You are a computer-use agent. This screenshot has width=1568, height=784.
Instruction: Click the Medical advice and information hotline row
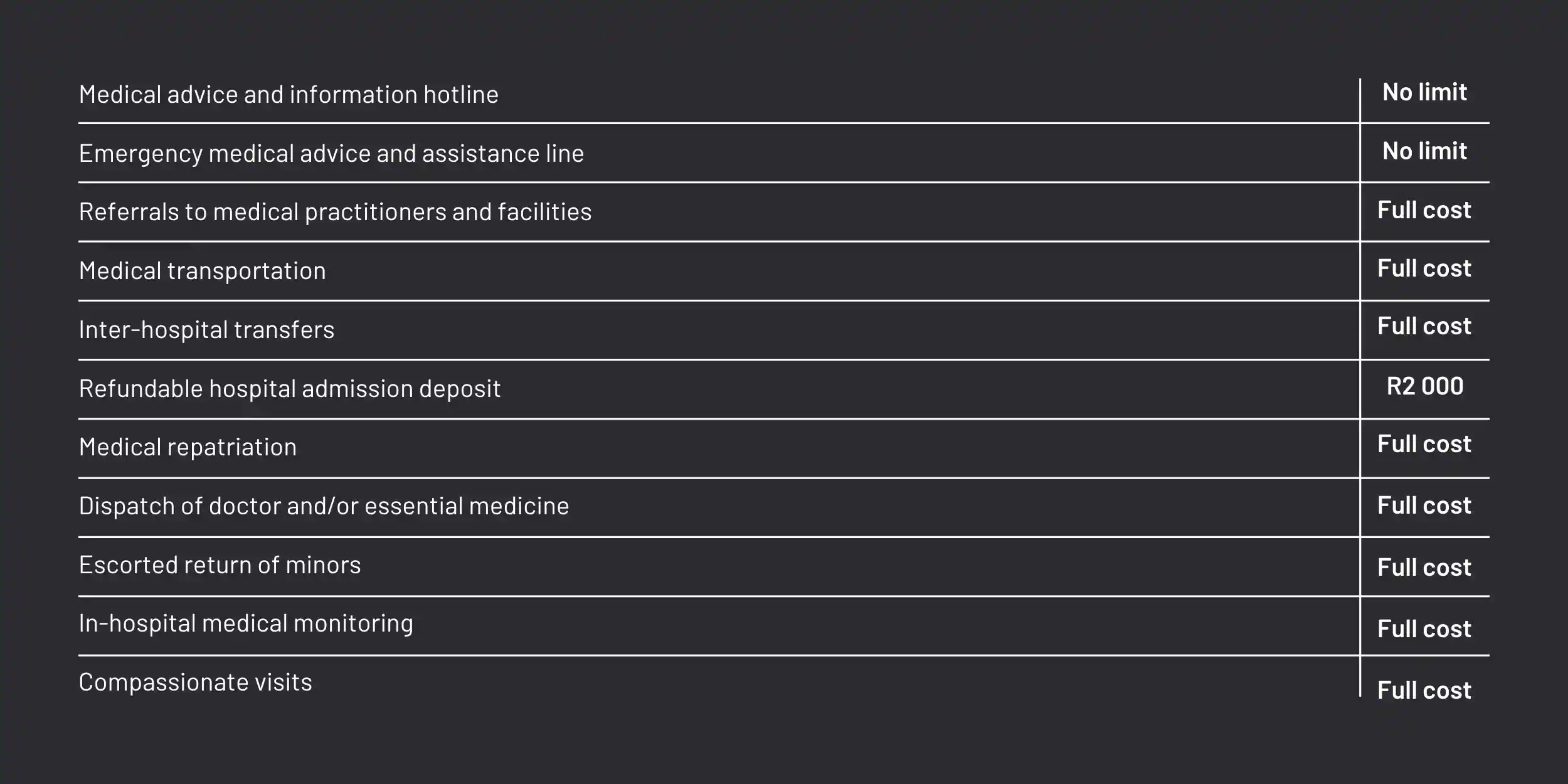[289, 95]
